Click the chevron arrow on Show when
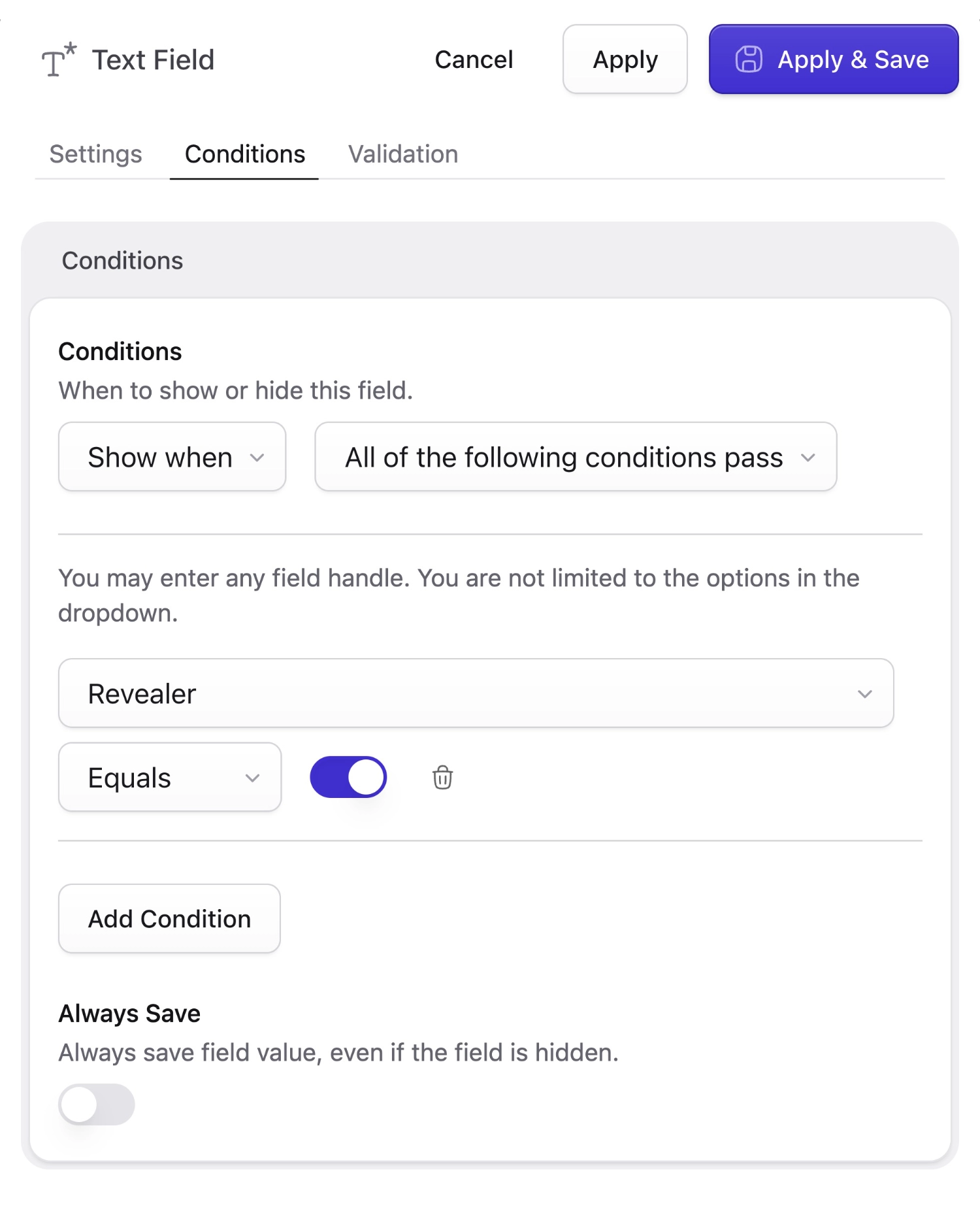Viewport: 980px width, 1211px height. (x=257, y=457)
